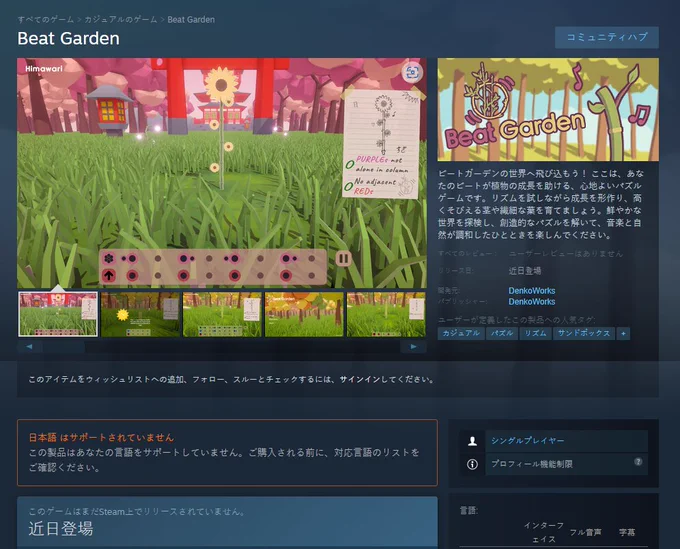
Task: Click the question mark help icon
Action: [x=638, y=461]
